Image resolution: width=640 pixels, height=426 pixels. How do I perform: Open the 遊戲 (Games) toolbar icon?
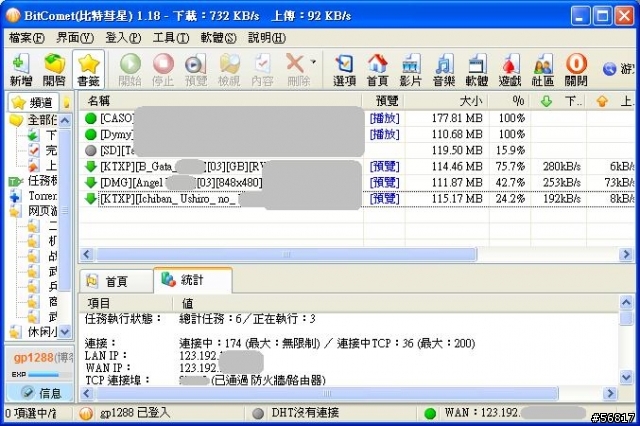point(510,69)
